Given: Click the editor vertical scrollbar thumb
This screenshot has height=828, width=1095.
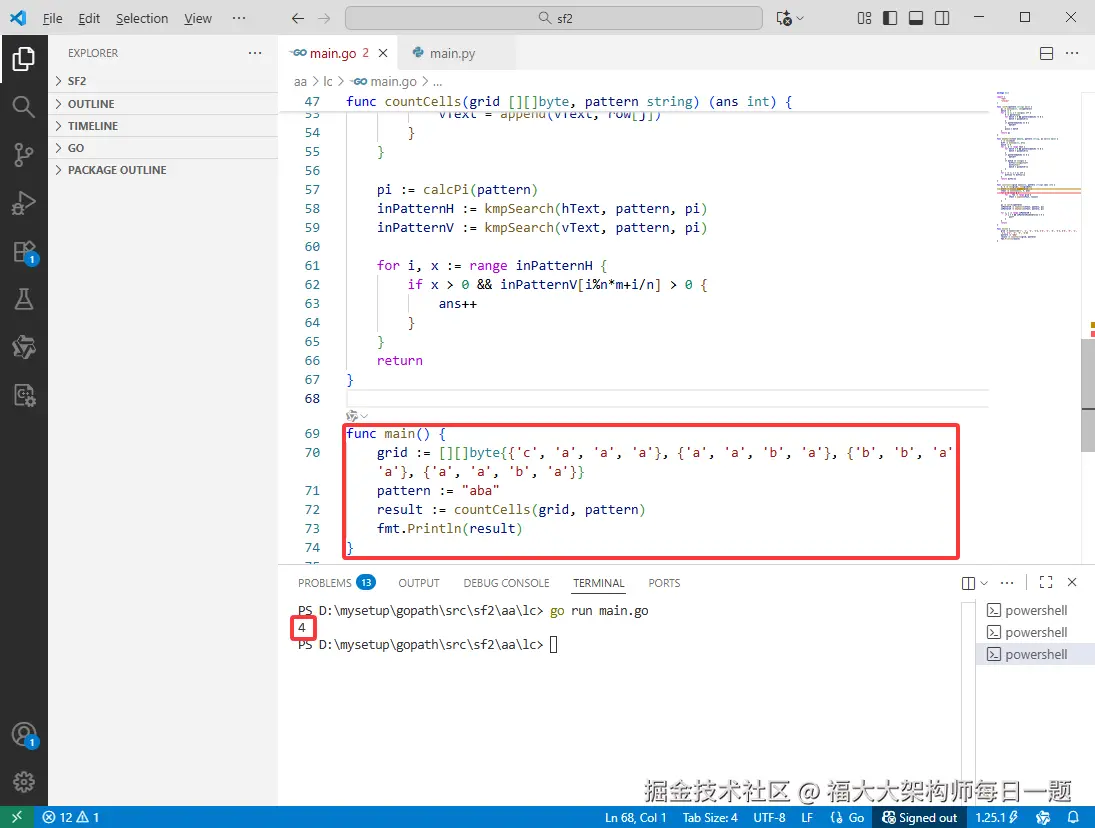Looking at the screenshot, I should click(x=1088, y=396).
